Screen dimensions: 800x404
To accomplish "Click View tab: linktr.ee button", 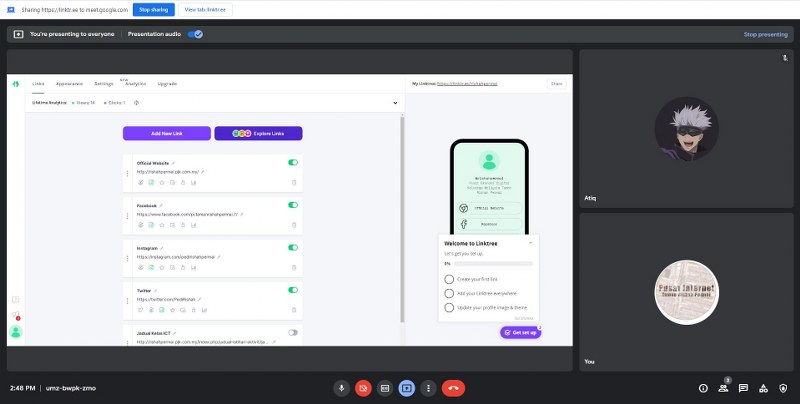I will tap(205, 10).
